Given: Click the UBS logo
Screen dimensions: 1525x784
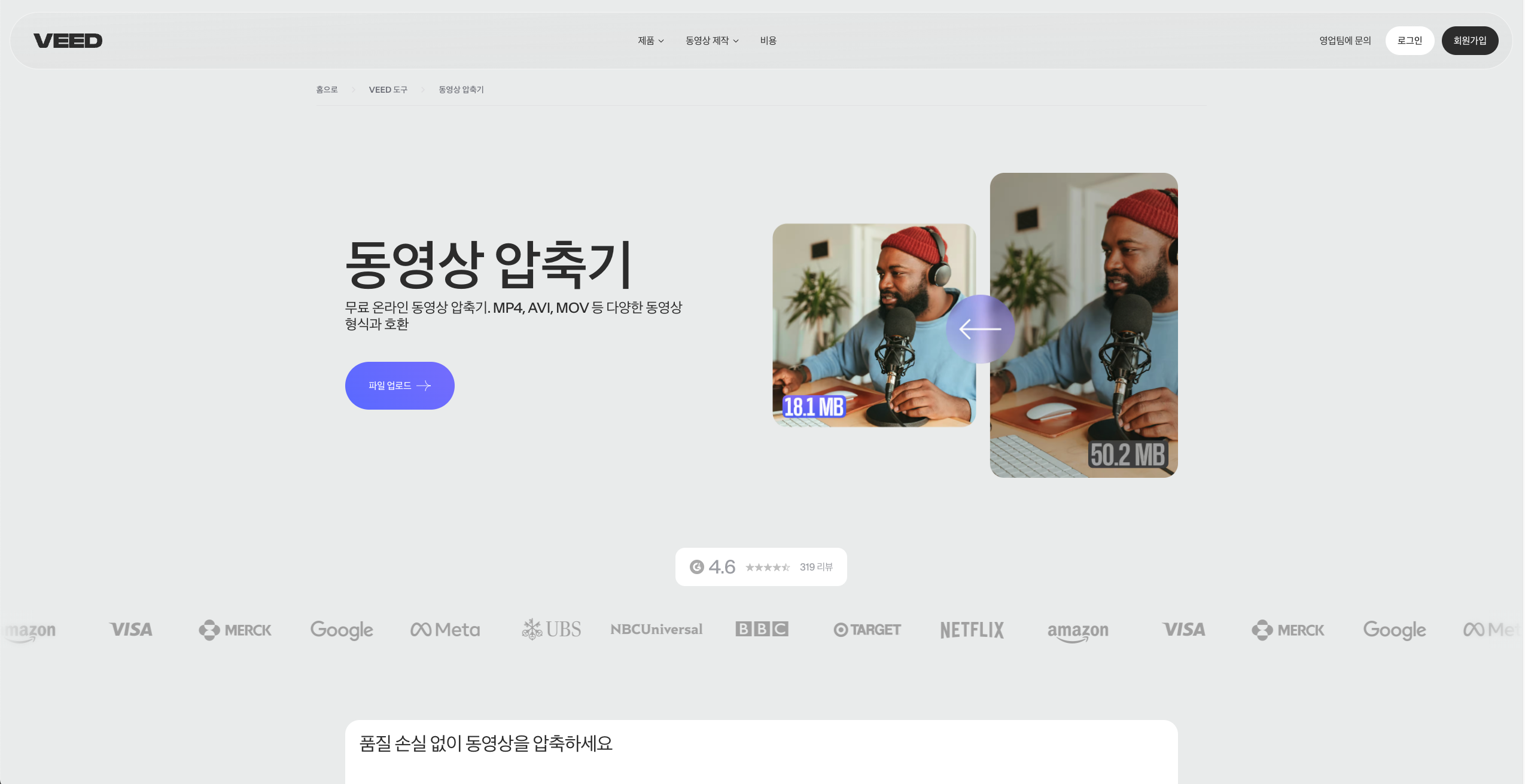Looking at the screenshot, I should 551,629.
